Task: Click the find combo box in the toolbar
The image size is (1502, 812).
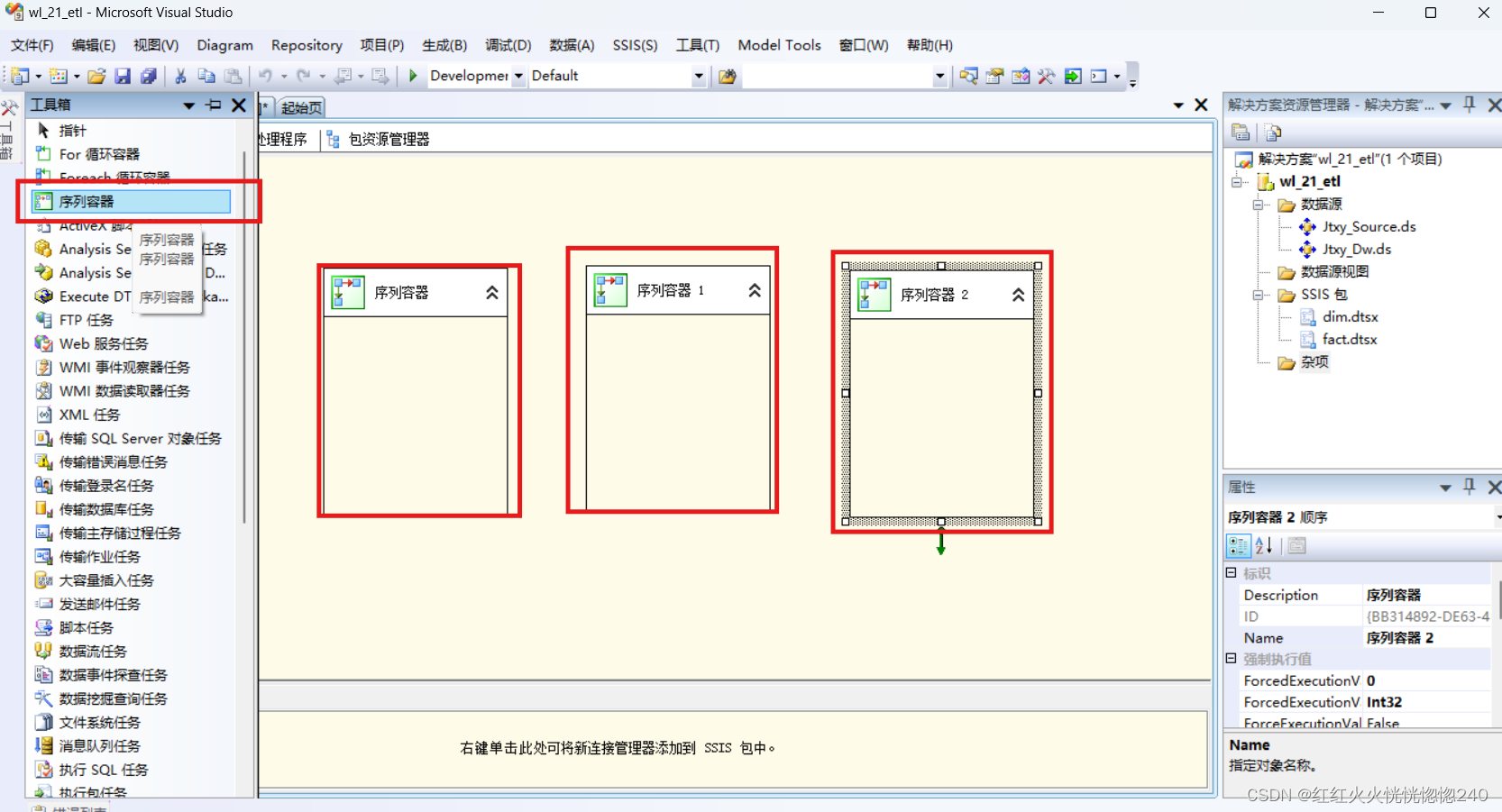Action: [x=846, y=77]
